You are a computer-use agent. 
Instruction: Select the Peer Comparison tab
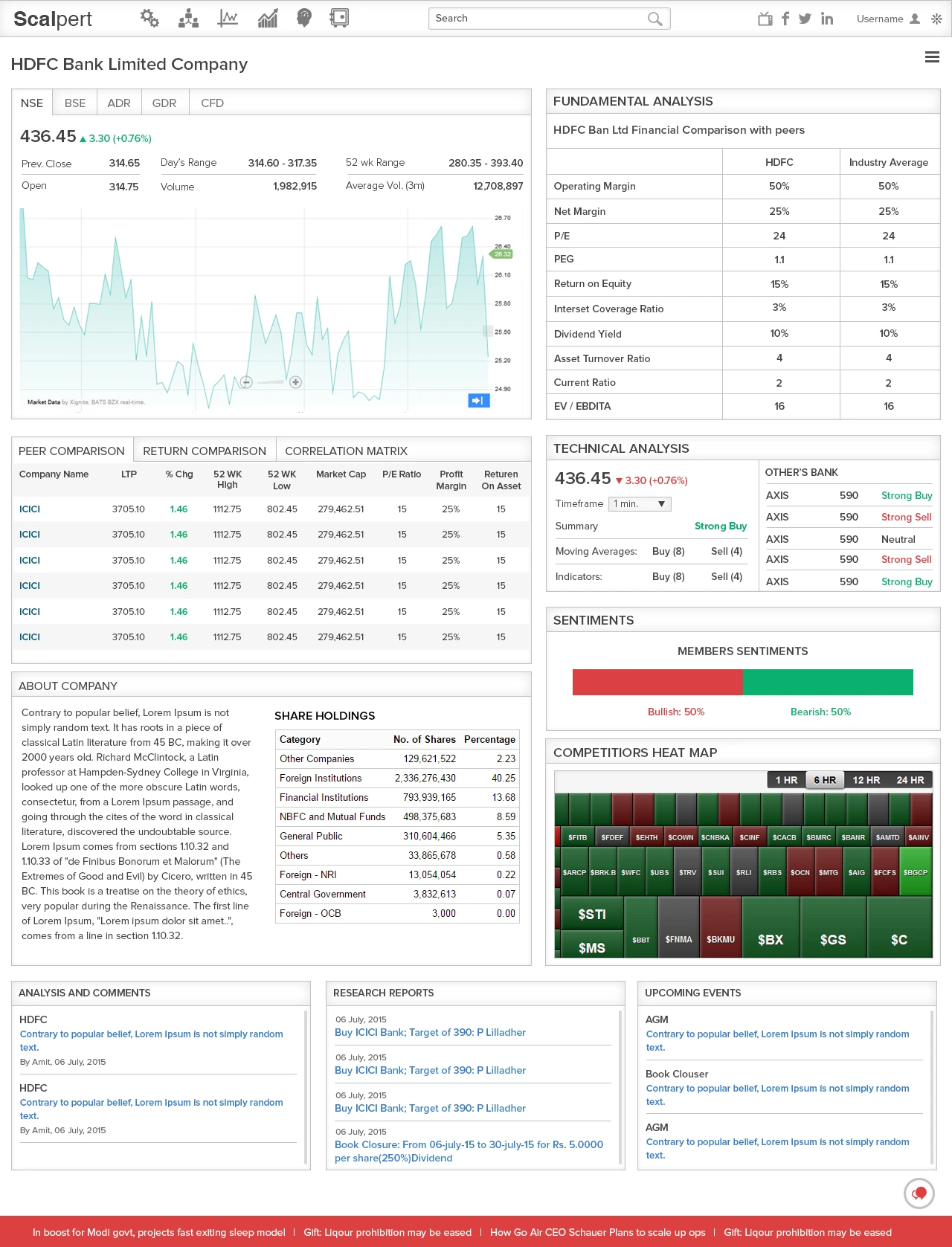72,451
